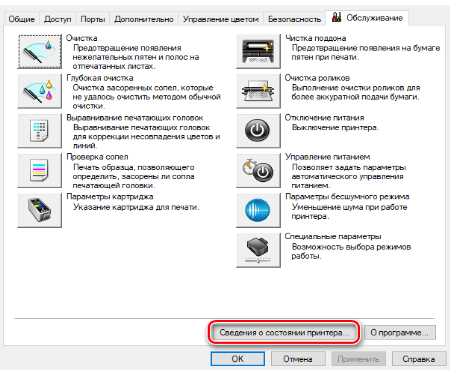
Task: Click Выравнивание печатающих головок heading text
Action: coord(135,117)
